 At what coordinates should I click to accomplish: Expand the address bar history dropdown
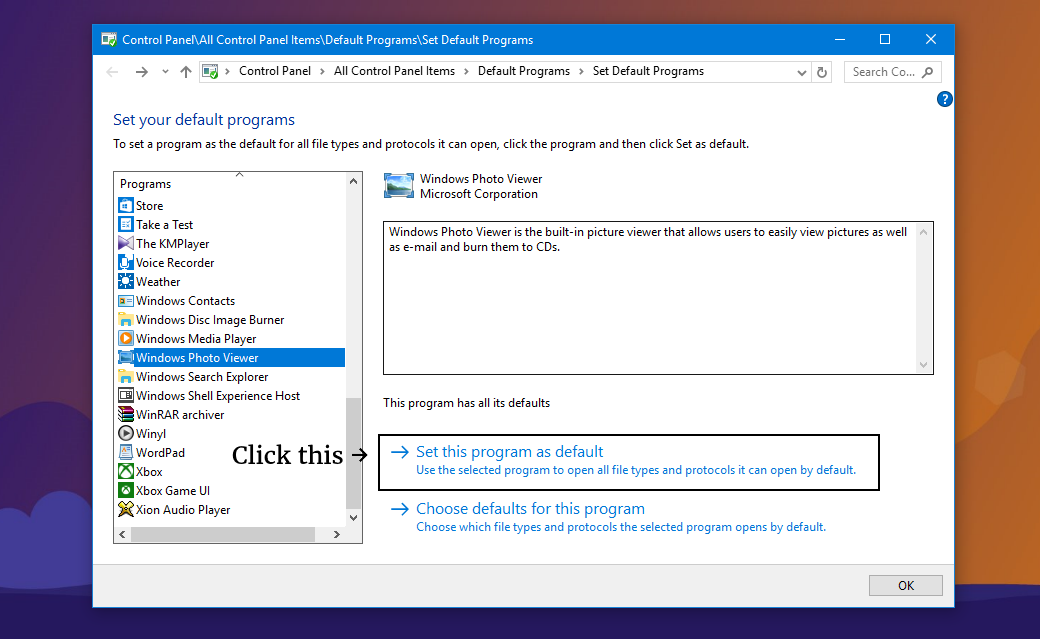coord(801,72)
